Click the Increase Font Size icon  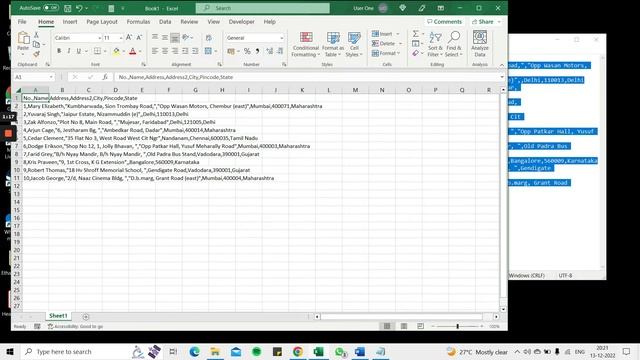[x=129, y=38]
